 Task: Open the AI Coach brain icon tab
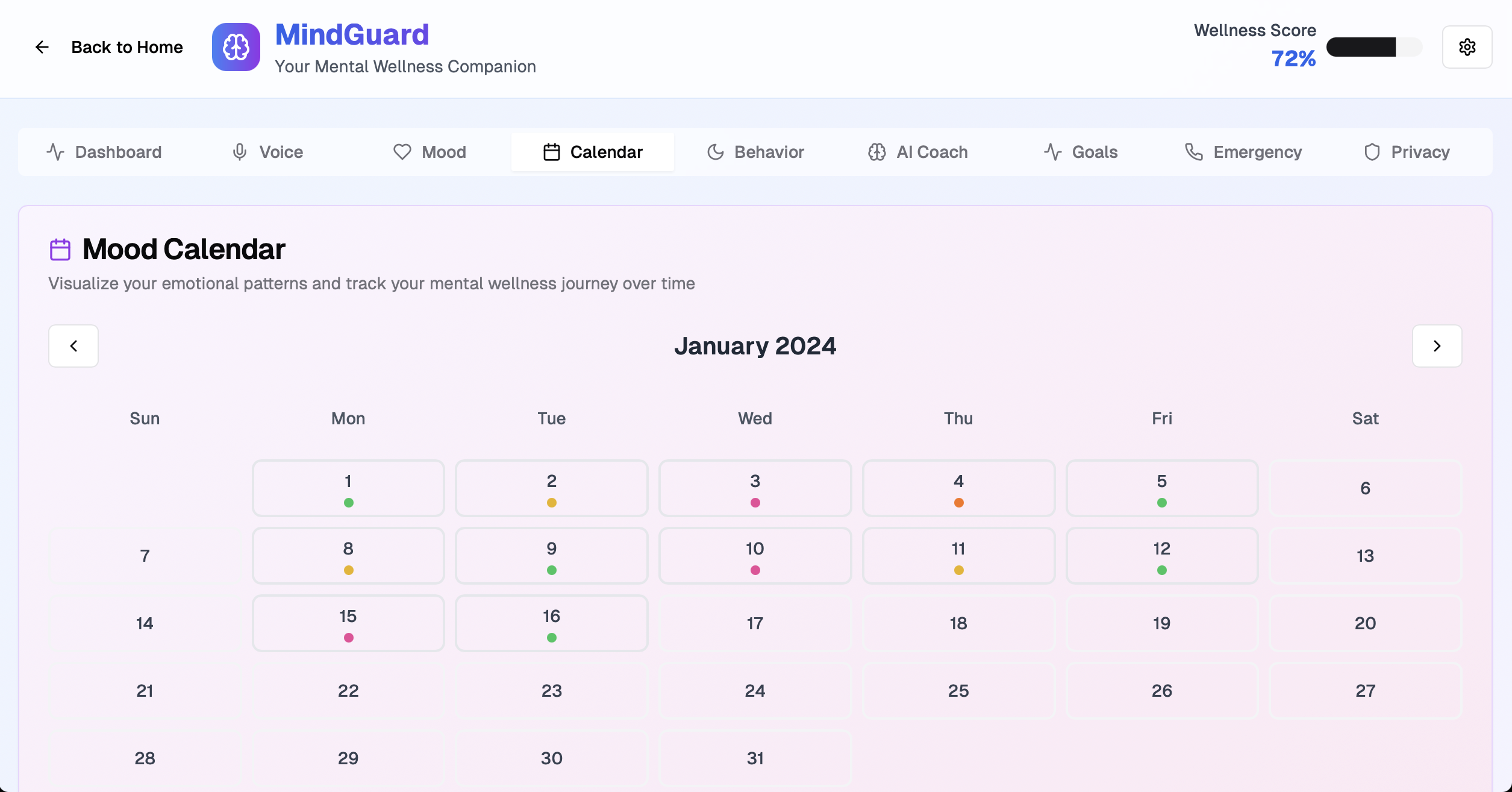(876, 152)
